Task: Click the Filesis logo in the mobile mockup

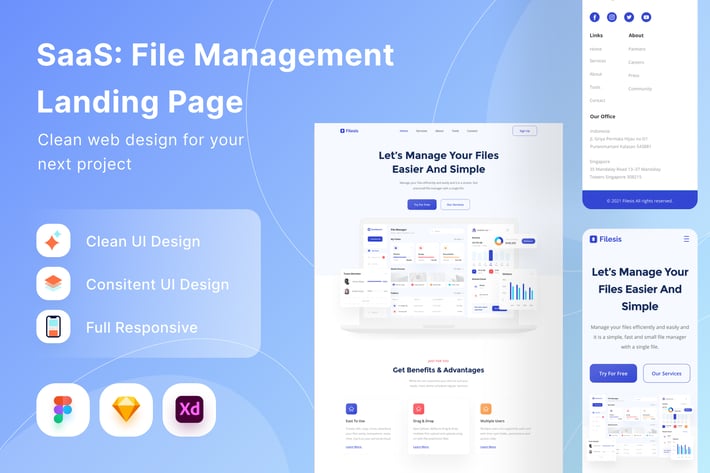Action: click(605, 239)
